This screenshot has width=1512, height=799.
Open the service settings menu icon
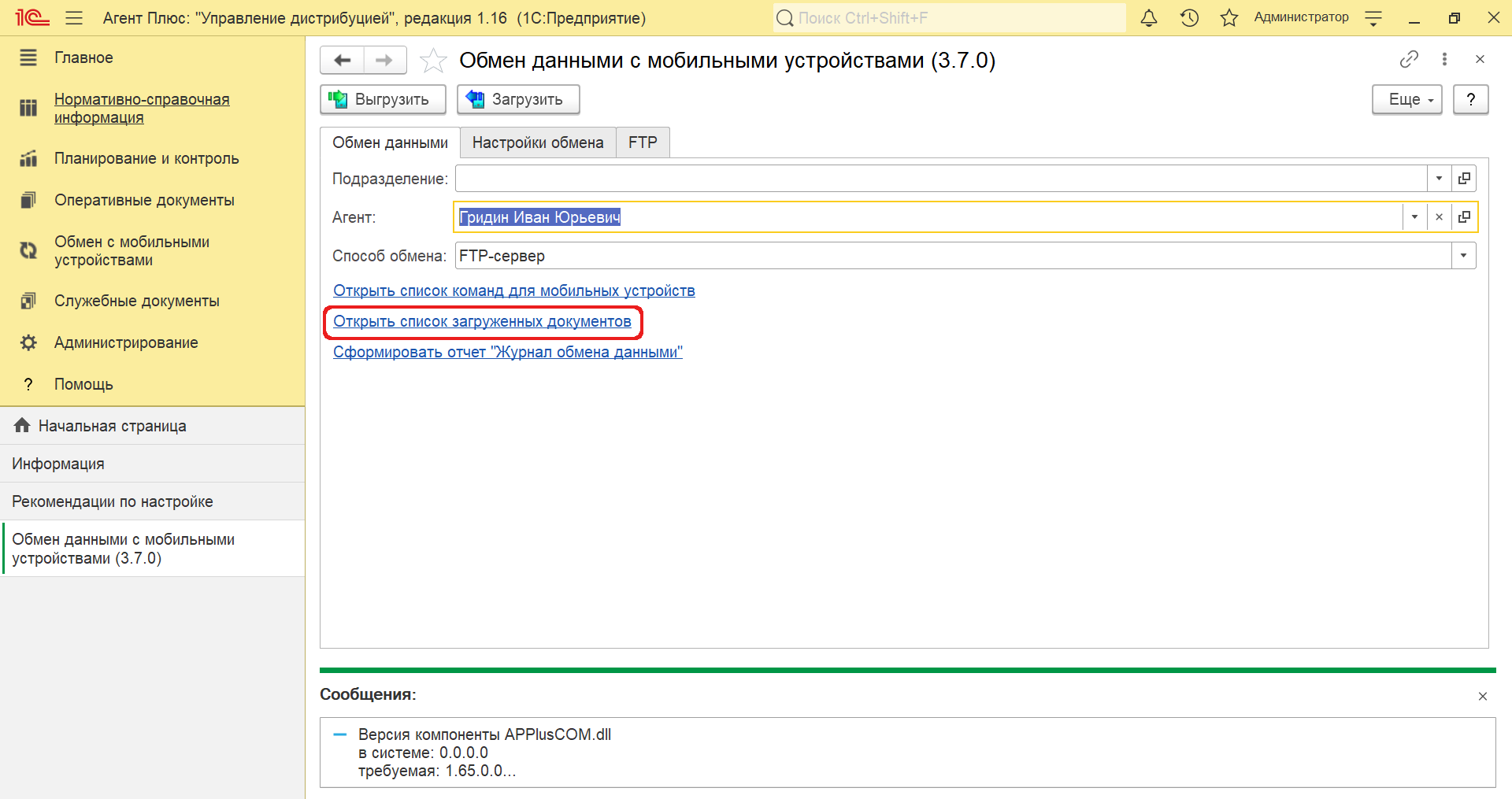tap(1373, 18)
